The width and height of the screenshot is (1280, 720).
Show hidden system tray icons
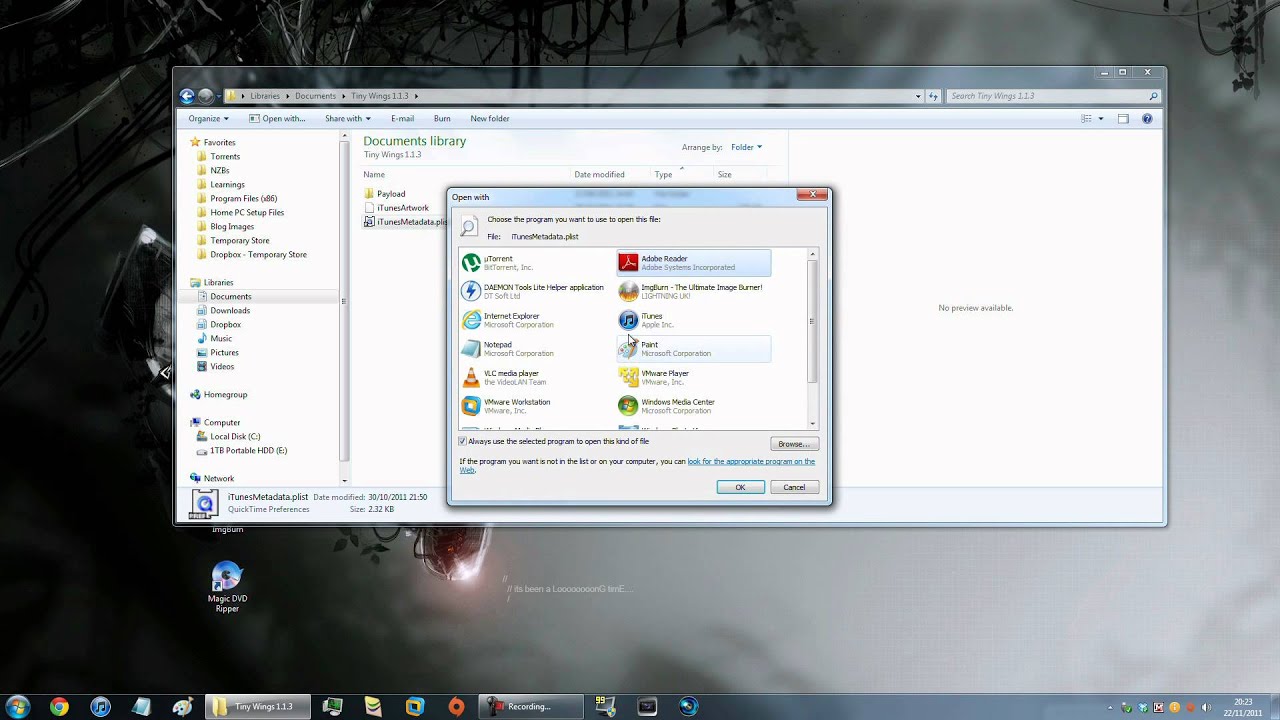pos(1110,707)
